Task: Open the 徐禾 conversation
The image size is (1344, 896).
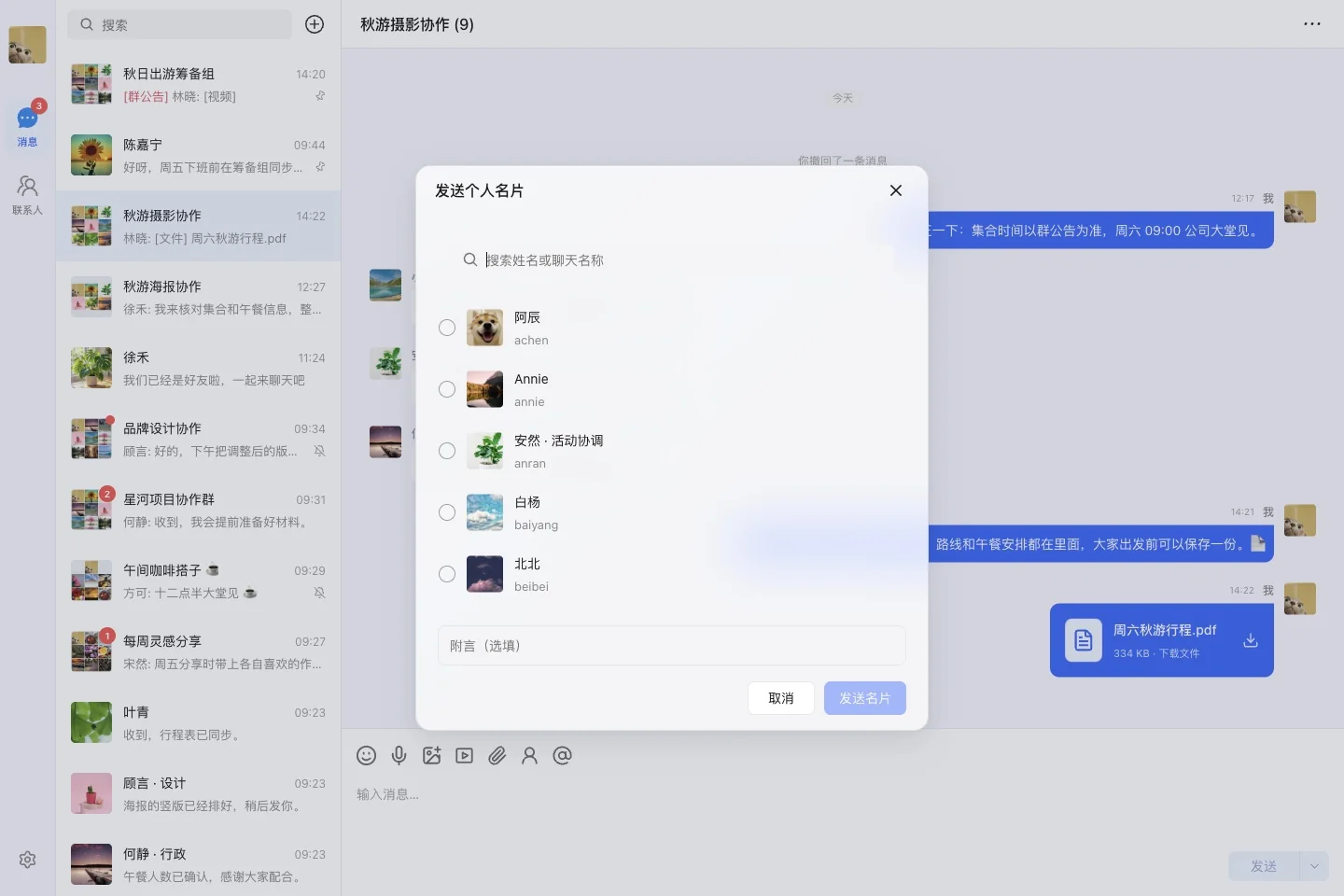Action: point(198,368)
